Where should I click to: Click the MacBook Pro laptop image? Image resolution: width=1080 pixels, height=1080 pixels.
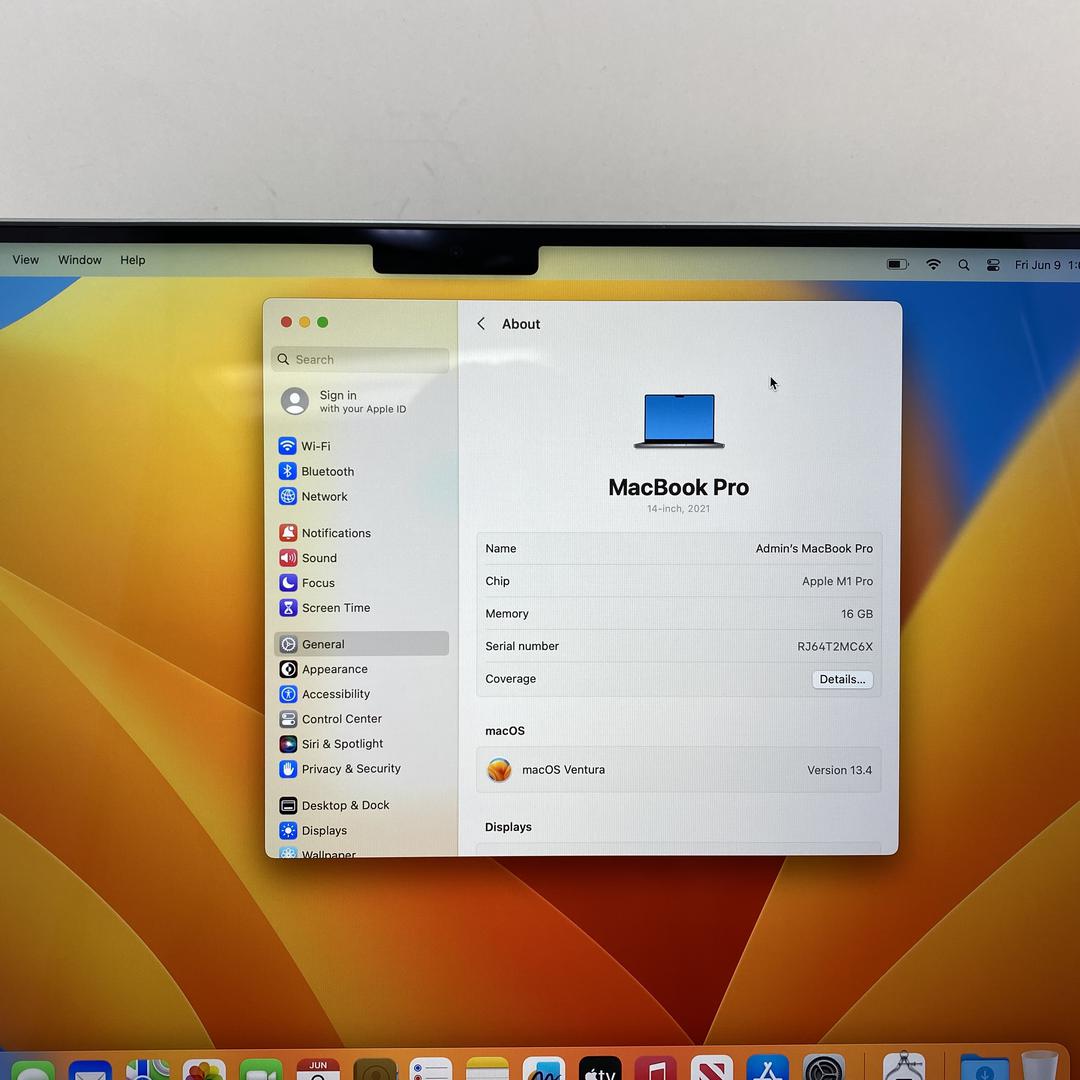(x=679, y=421)
